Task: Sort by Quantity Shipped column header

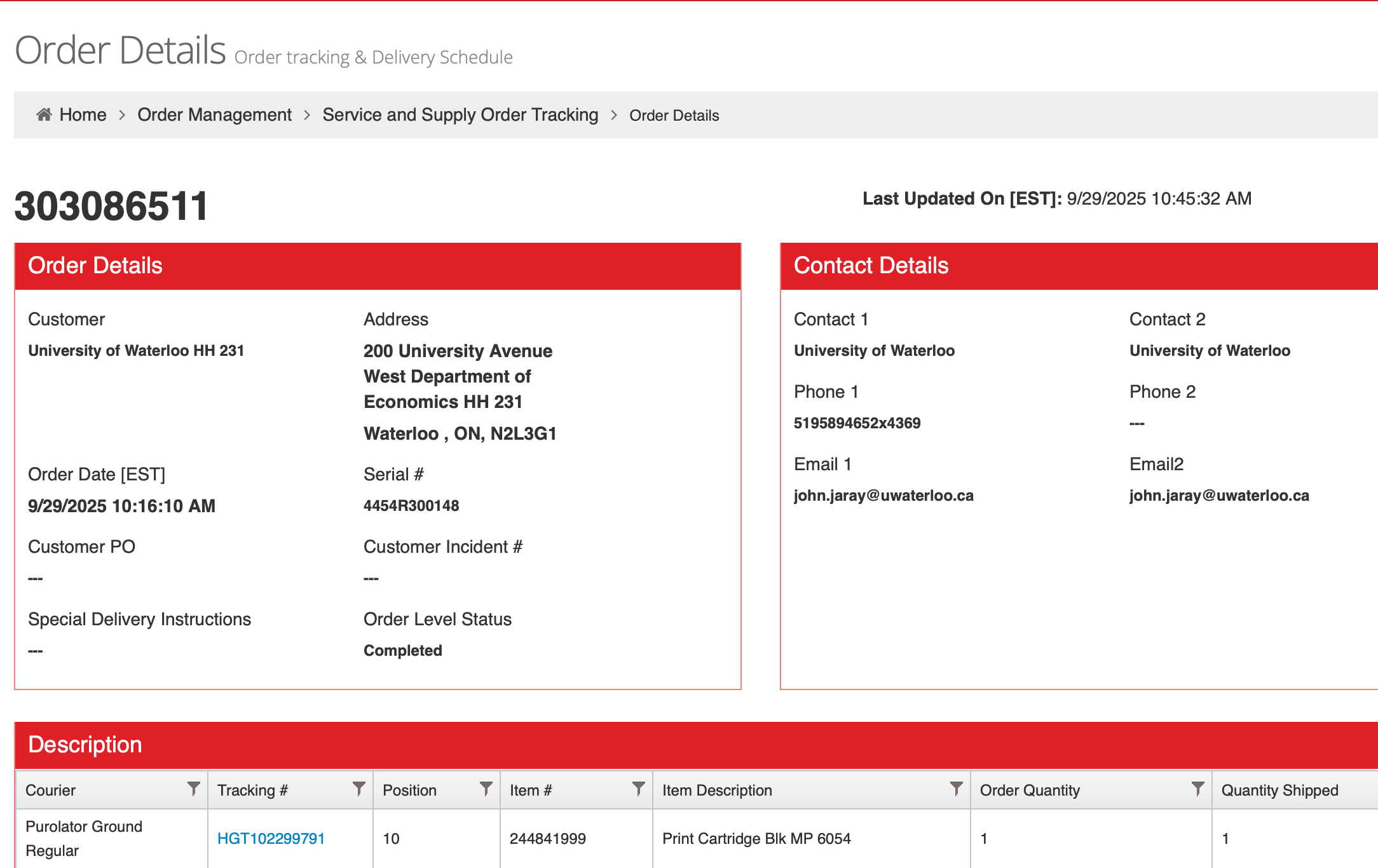Action: click(x=1279, y=790)
